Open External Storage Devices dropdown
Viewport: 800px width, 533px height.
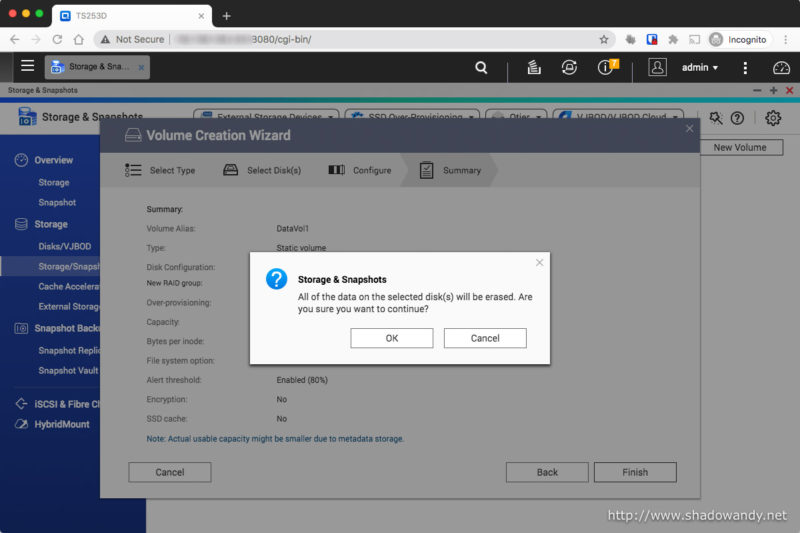tap(266, 117)
